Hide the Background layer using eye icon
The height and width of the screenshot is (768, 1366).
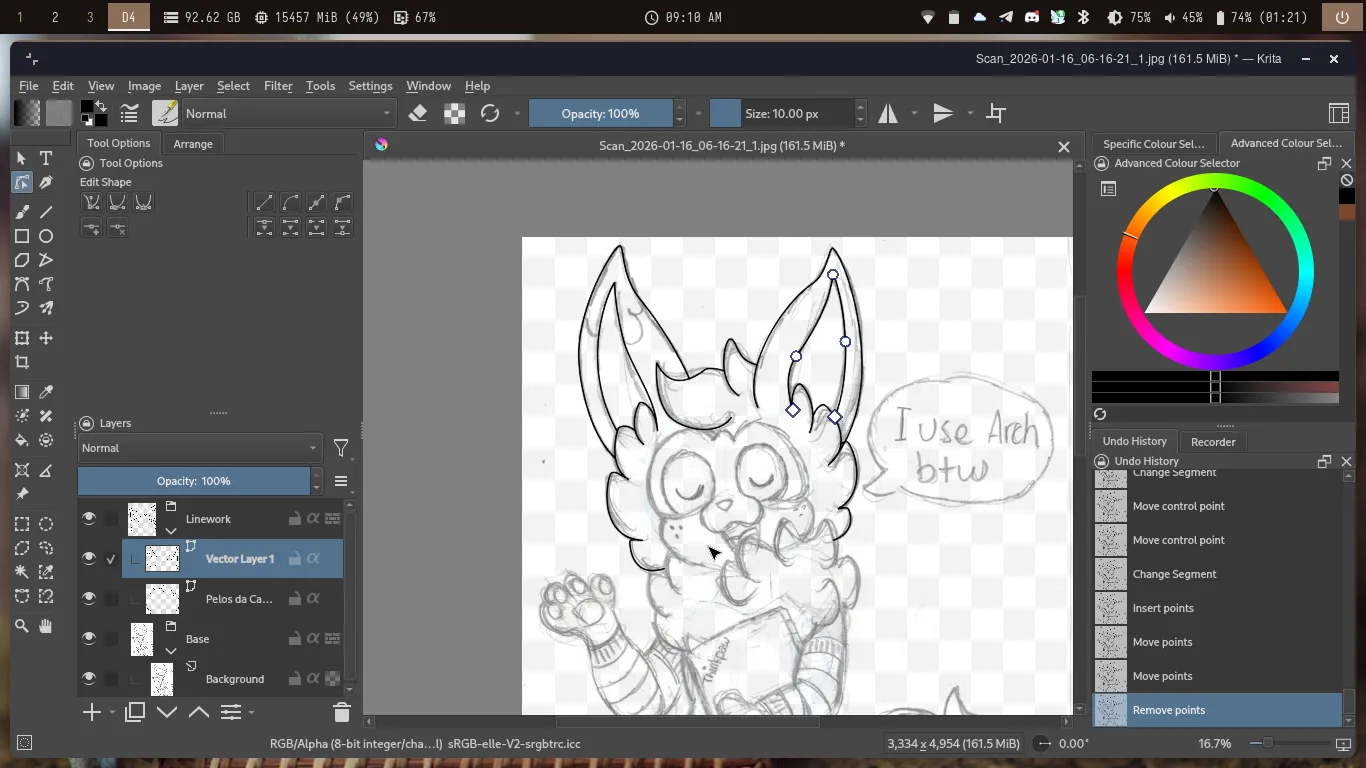89,679
